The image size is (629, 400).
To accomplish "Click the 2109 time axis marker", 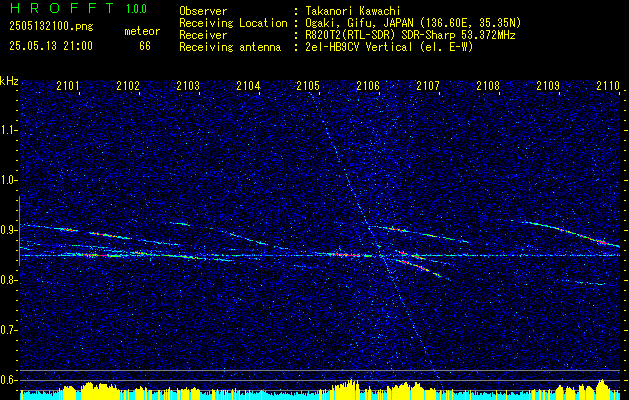I will click(548, 85).
